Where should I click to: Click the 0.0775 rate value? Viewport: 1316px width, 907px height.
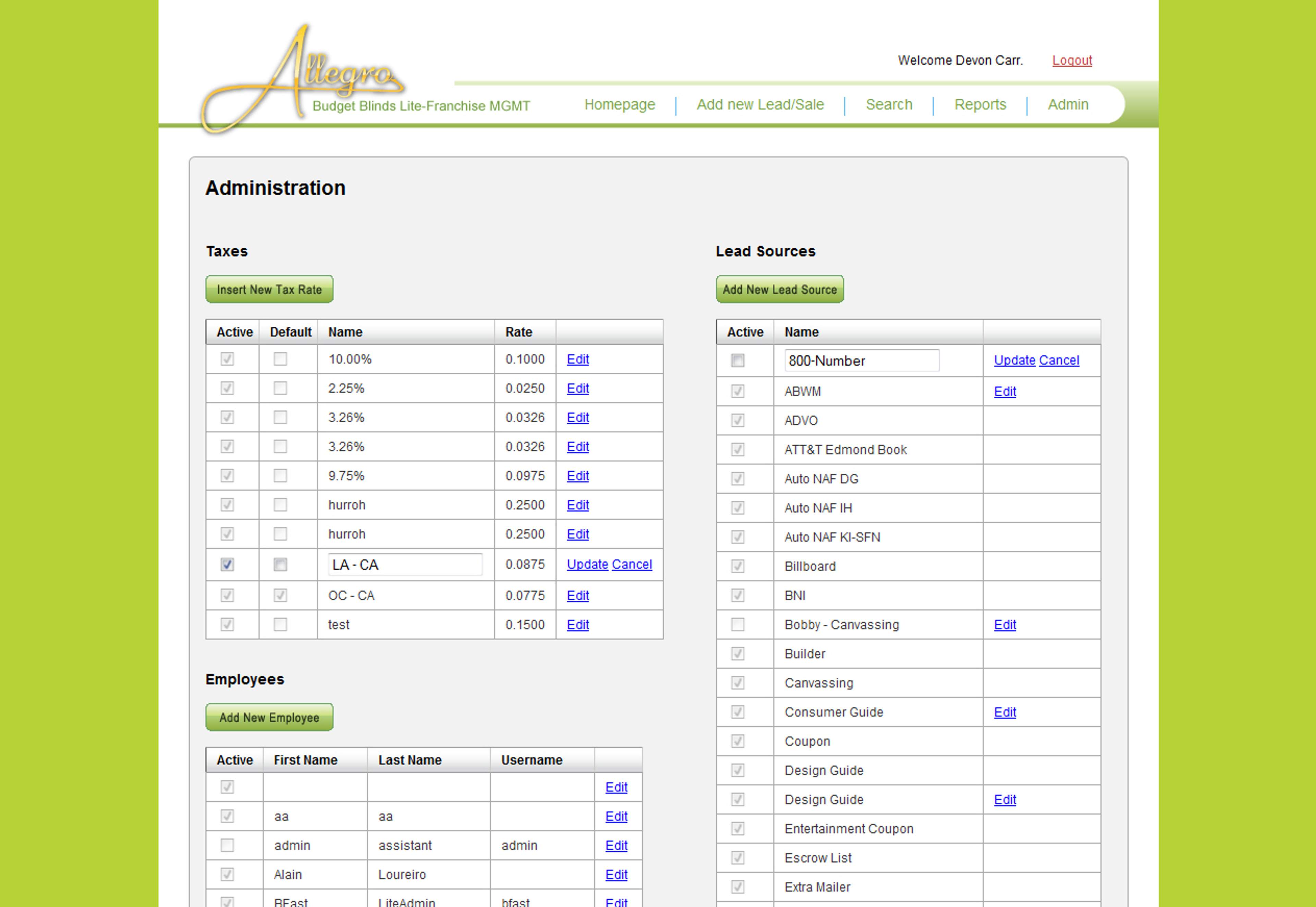tap(525, 596)
